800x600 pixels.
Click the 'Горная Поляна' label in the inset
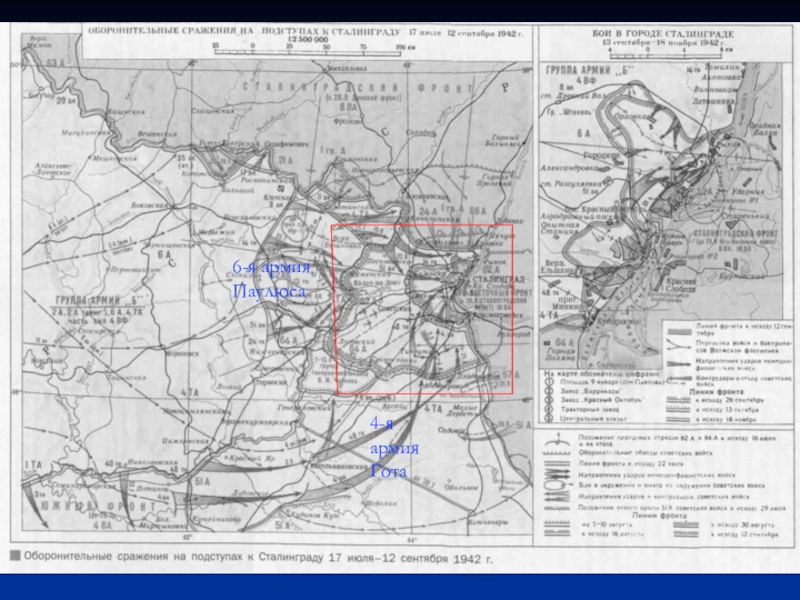(561, 355)
